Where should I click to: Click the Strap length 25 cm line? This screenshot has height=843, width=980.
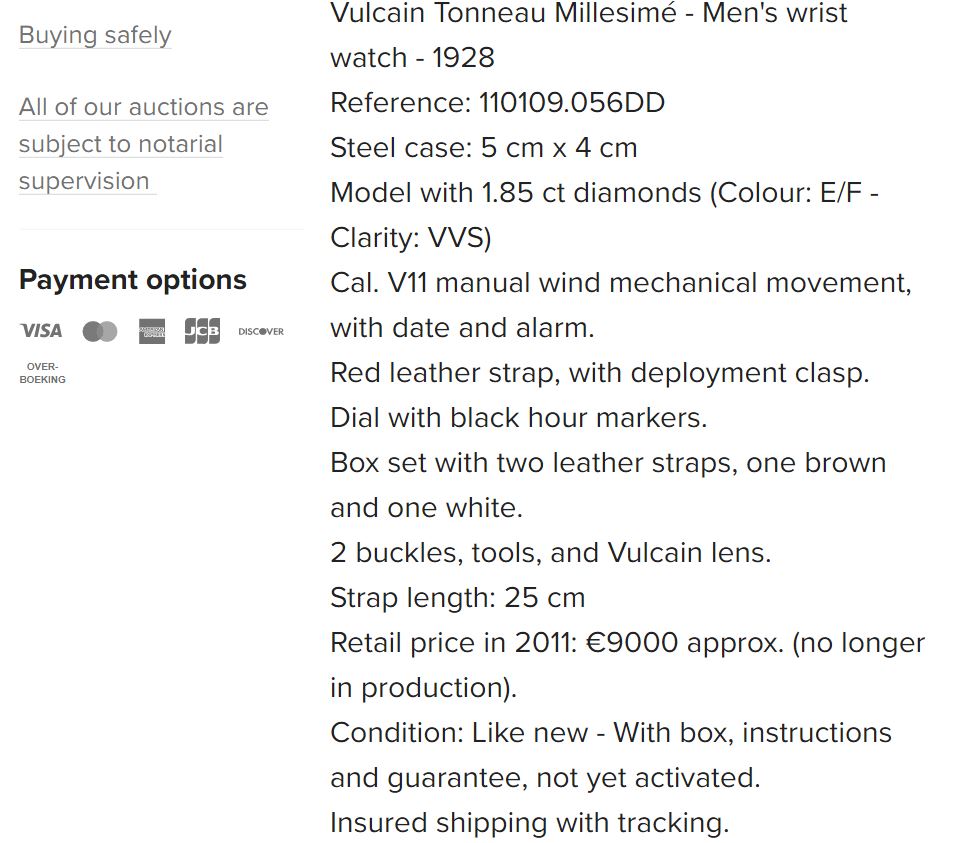tap(457, 598)
